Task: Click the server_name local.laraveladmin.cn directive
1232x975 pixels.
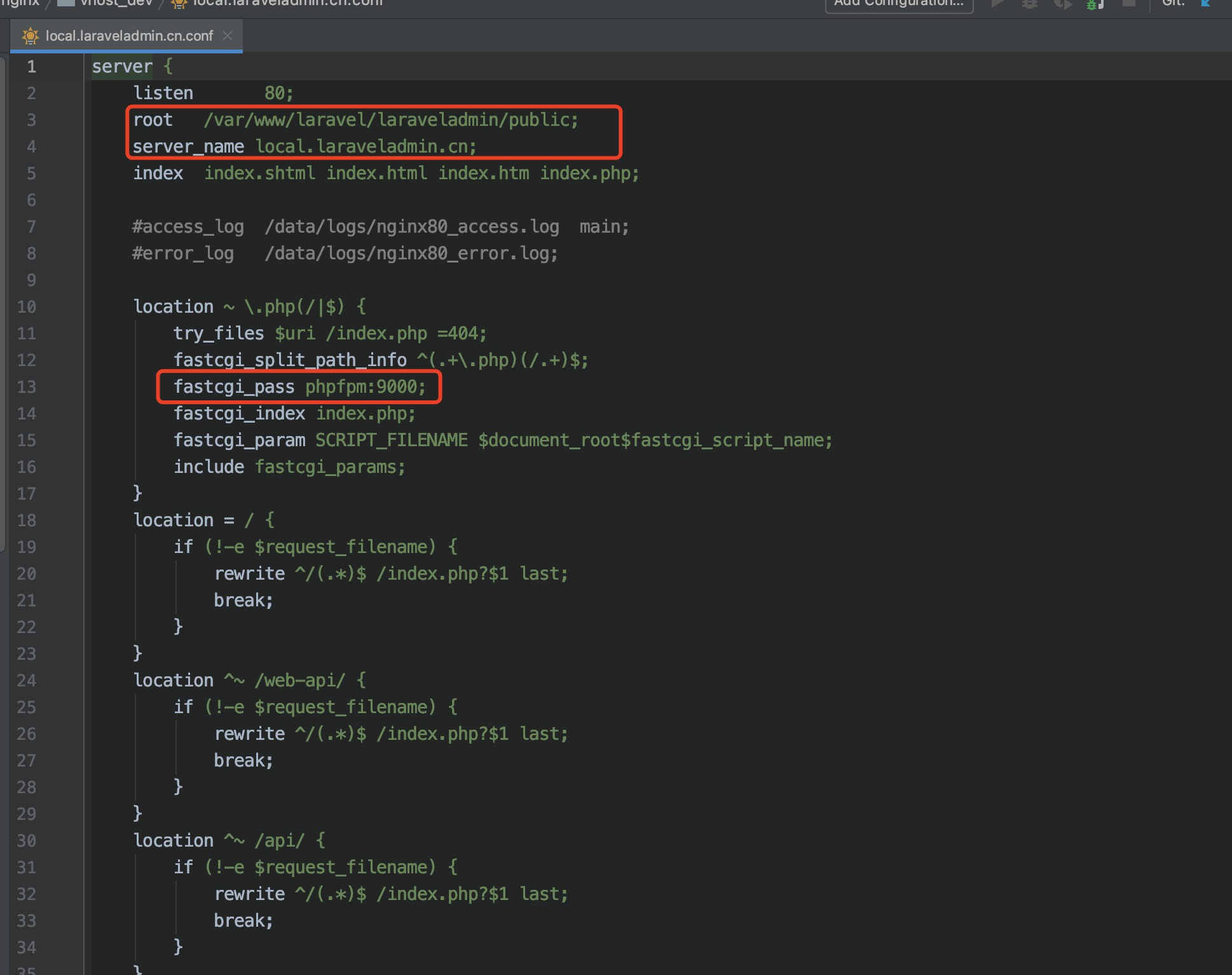Action: click(304, 146)
